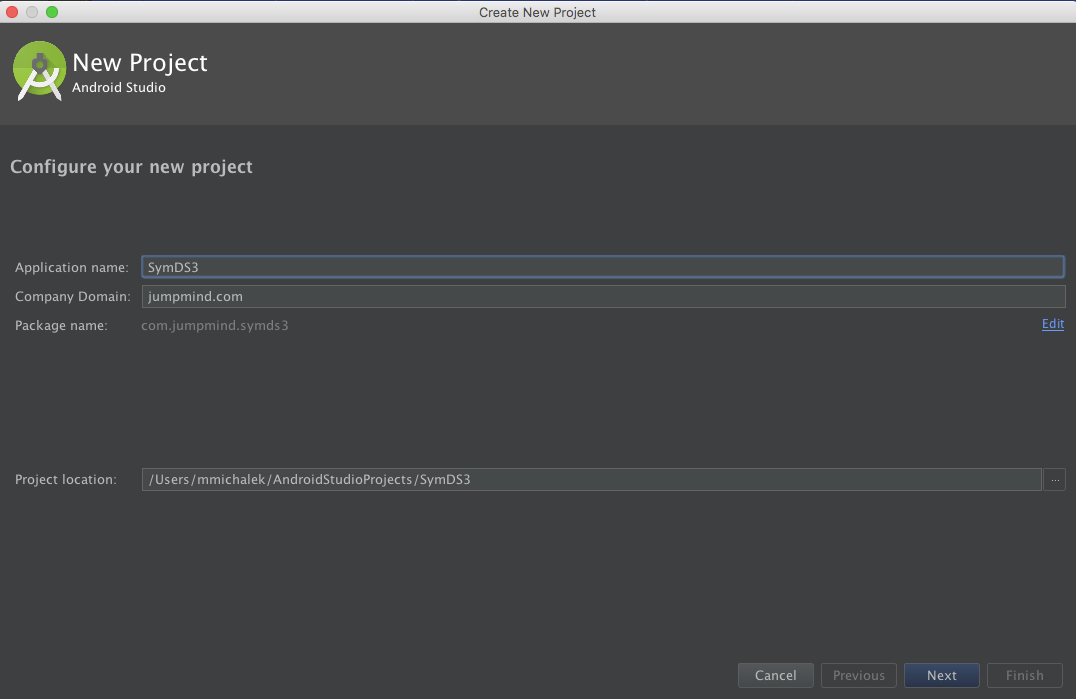The height and width of the screenshot is (699, 1076).
Task: Select the Project location path field
Action: (x=590, y=480)
